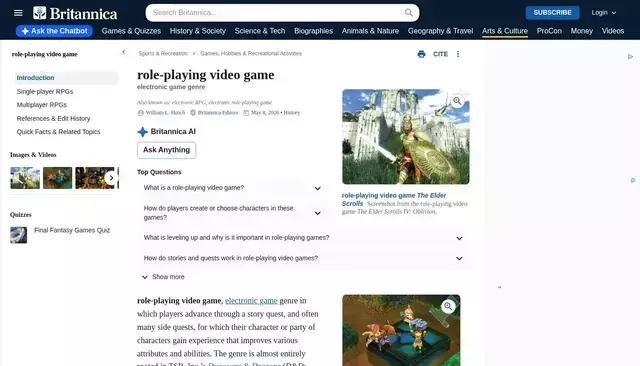
Task: Collapse sidebar with left chevron icon
Action: coord(124,52)
